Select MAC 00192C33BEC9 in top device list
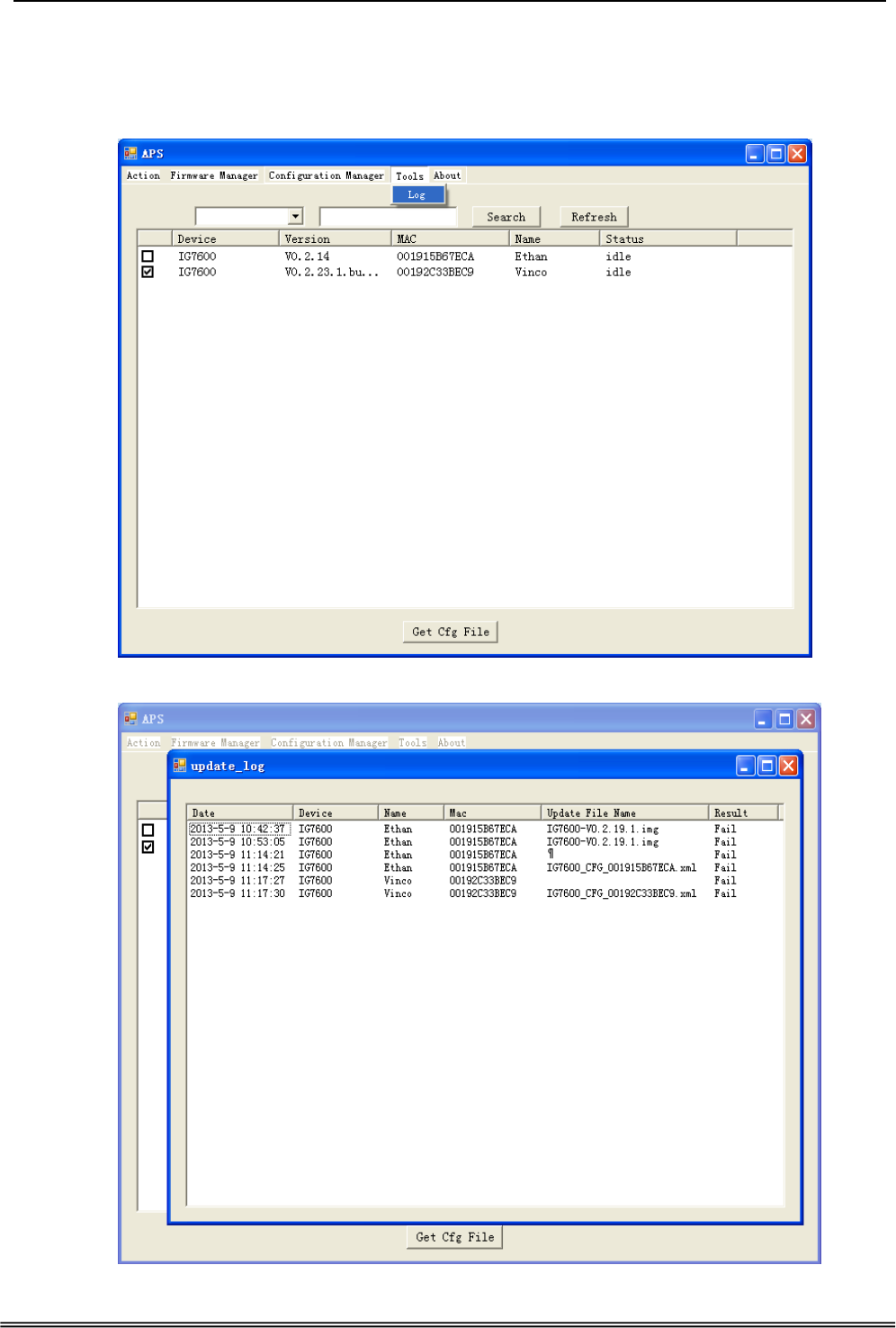Viewport: 896px width, 1328px height. pos(435,272)
